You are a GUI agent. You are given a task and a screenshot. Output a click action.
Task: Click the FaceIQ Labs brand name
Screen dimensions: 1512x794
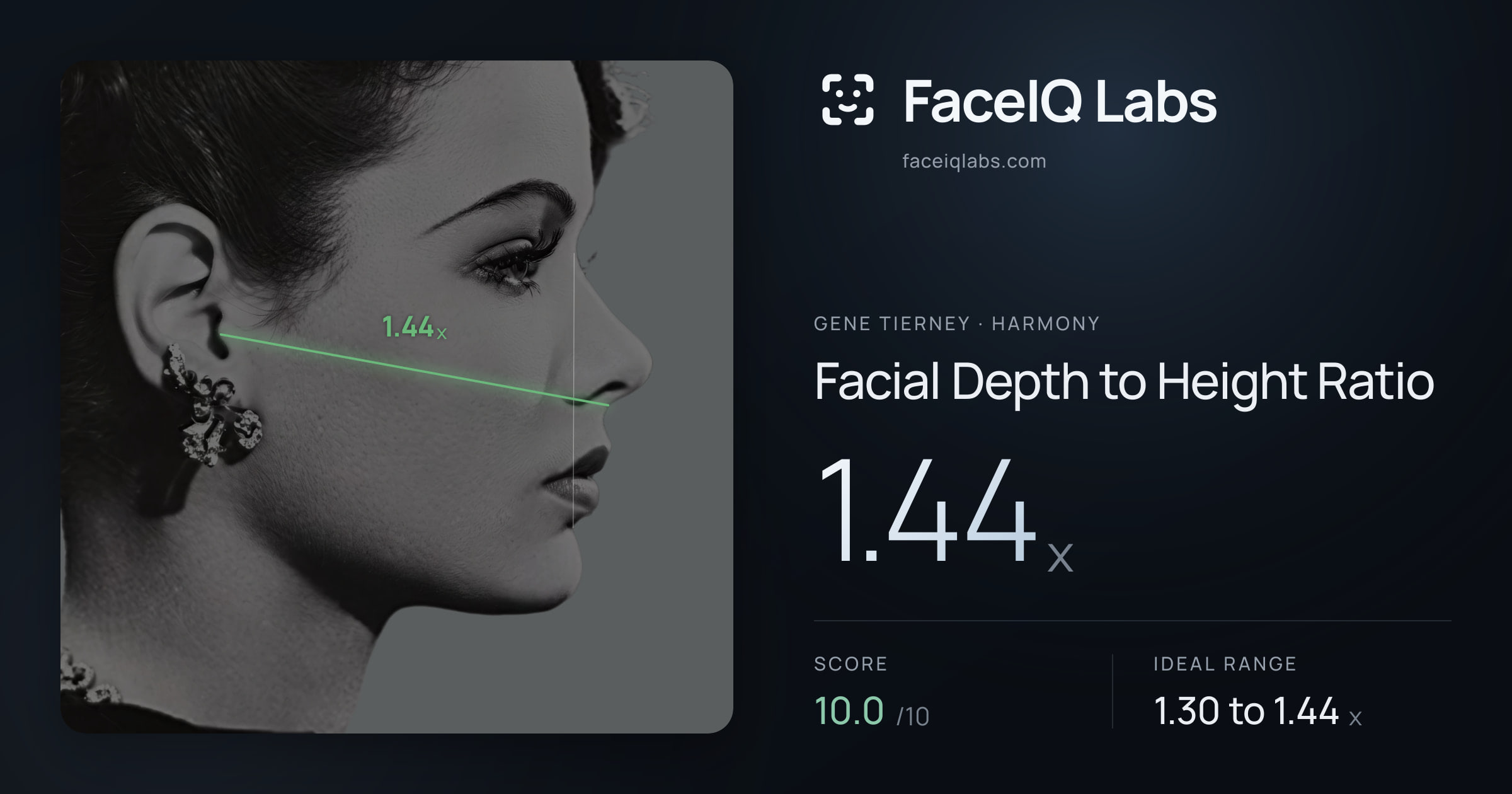(1060, 101)
